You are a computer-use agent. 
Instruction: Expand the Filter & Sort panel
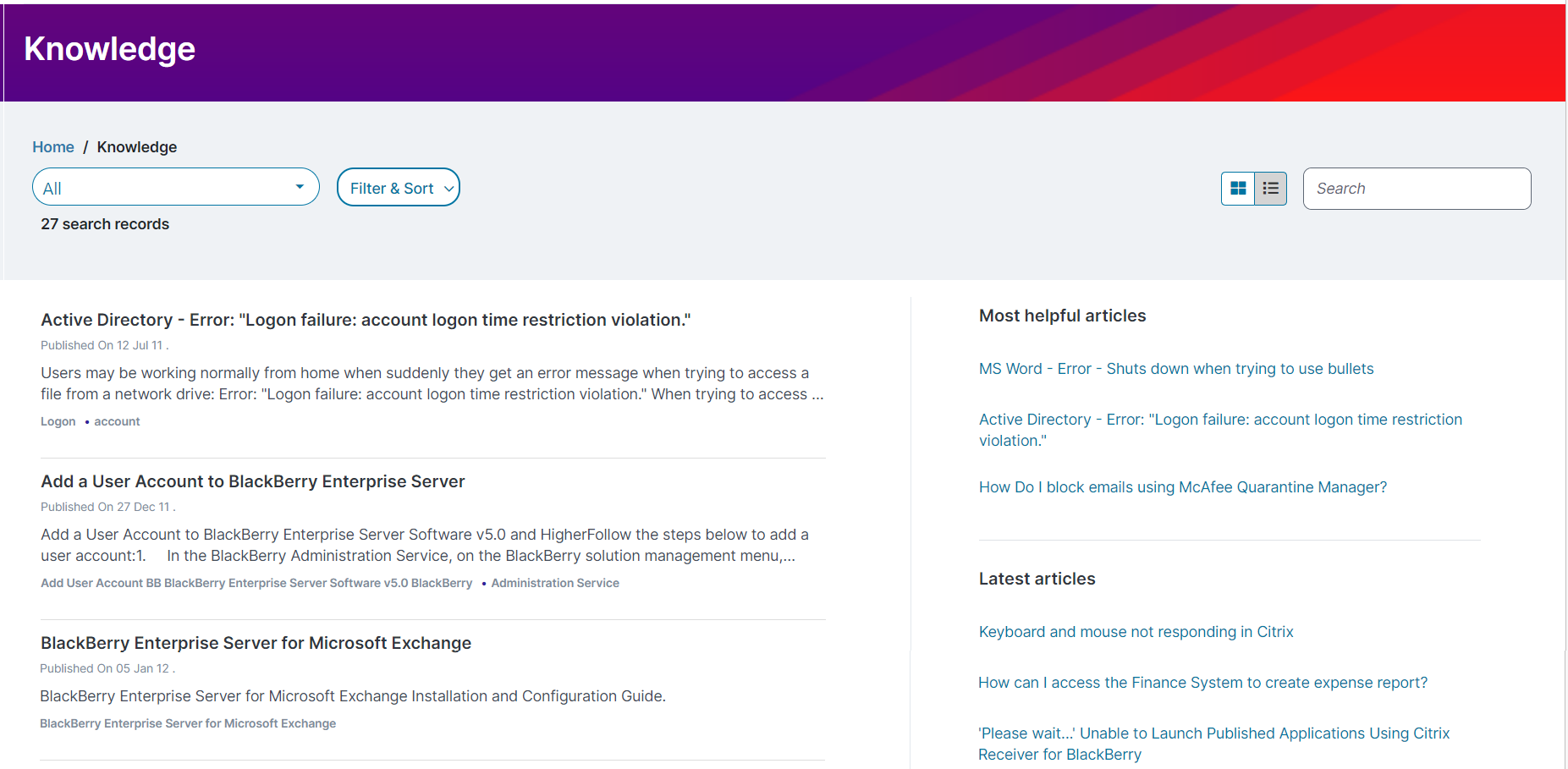(x=398, y=187)
